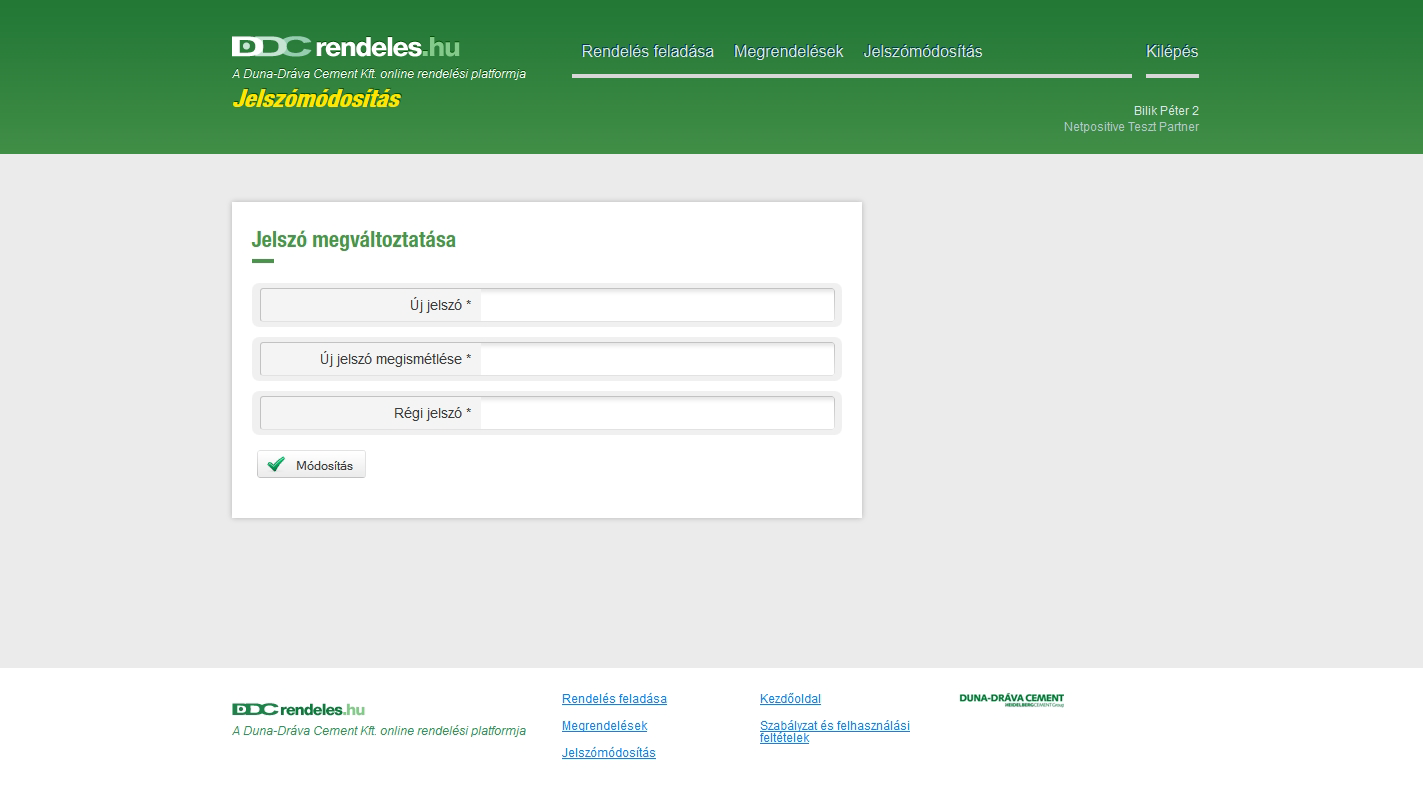Click the Duna-Dráva Cement footer logo
The height and width of the screenshot is (799, 1423).
(x=1011, y=700)
